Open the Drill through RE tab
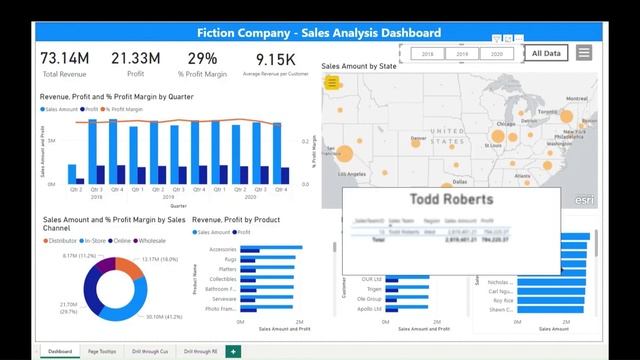Screen dimensions: 640x360 pyautogui.click(x=200, y=351)
